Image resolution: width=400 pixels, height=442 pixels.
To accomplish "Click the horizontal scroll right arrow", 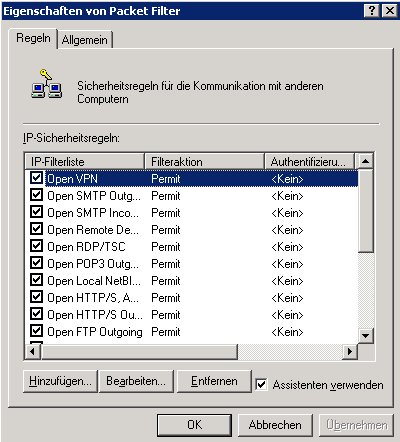I will click(350, 351).
